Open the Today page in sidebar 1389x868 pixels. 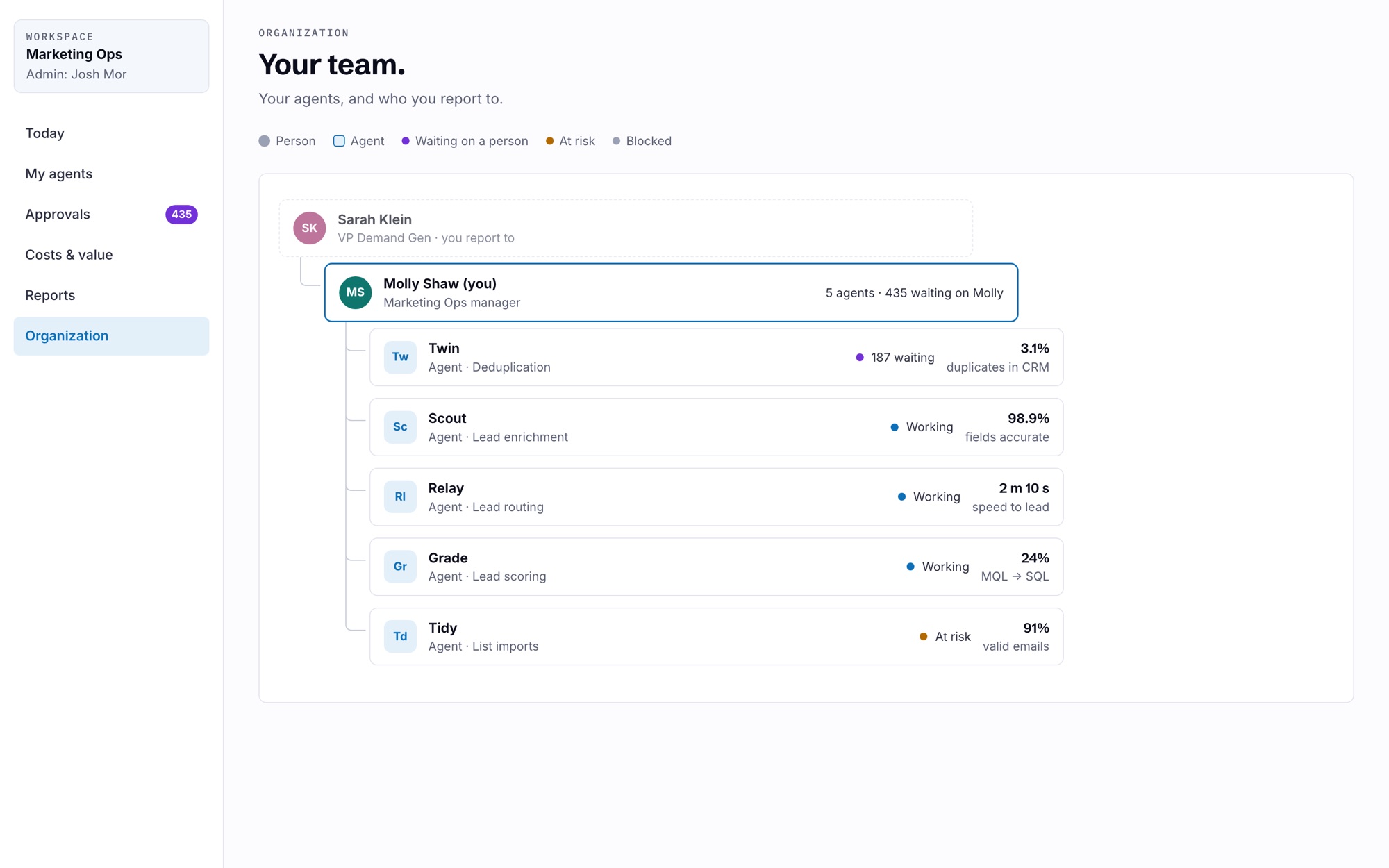111,133
